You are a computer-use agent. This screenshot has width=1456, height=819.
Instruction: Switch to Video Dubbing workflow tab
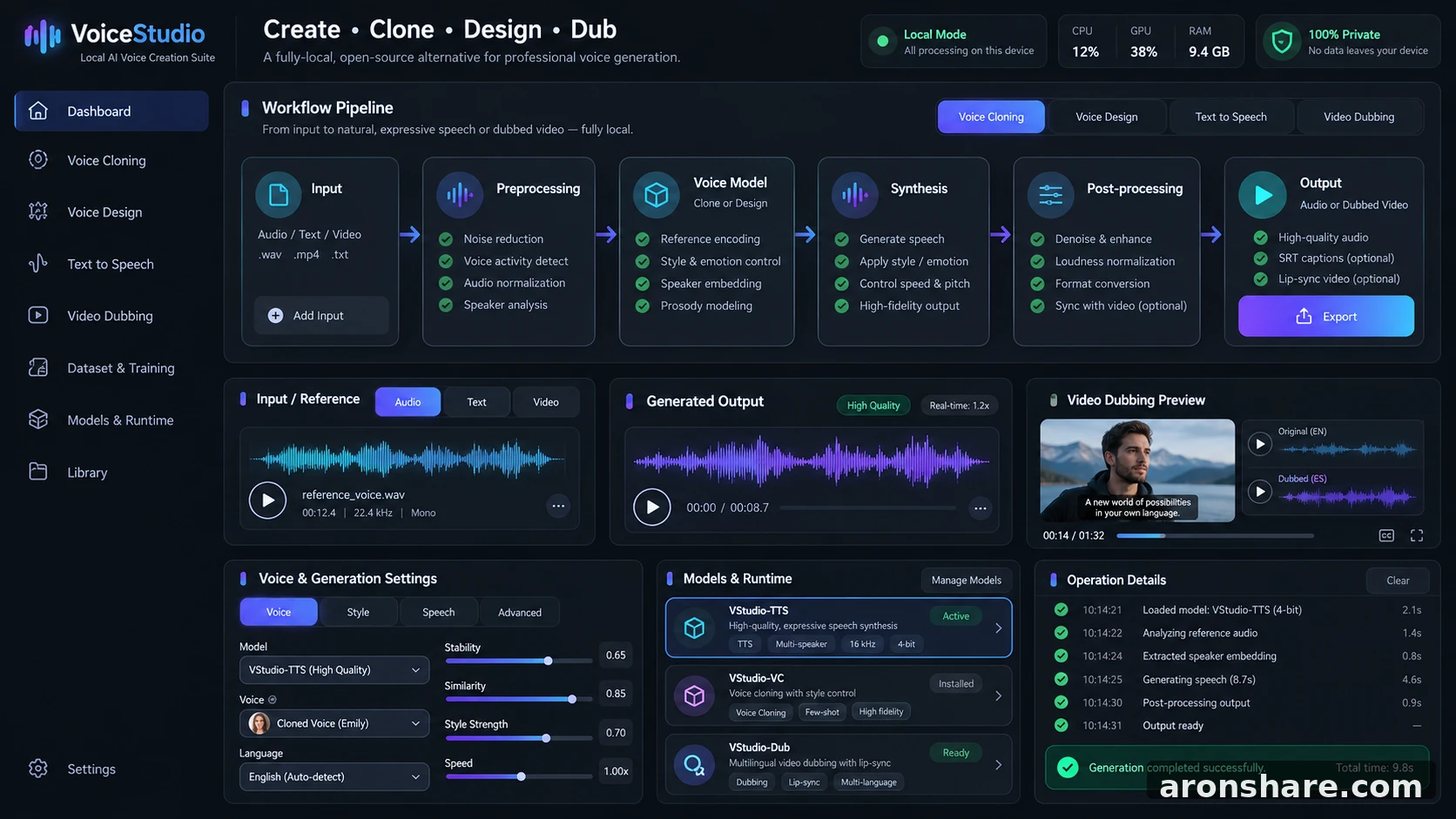(1358, 117)
